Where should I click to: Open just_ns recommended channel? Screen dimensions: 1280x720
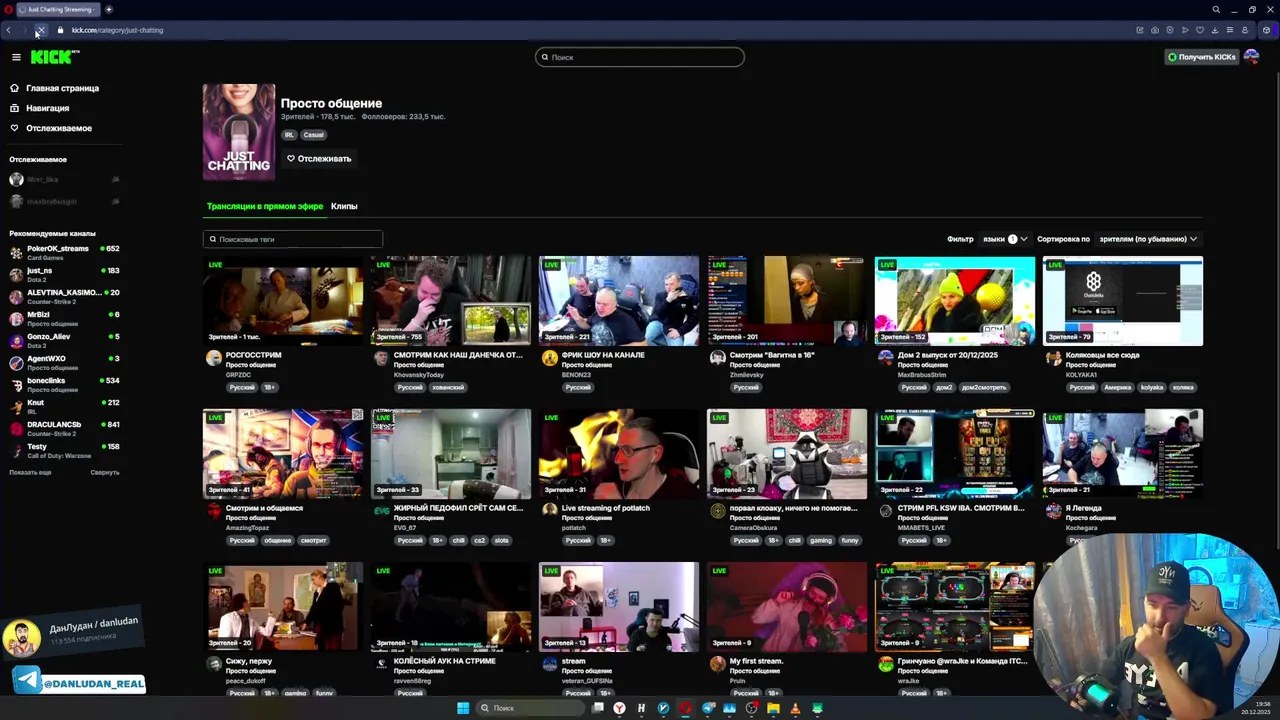pos(64,274)
